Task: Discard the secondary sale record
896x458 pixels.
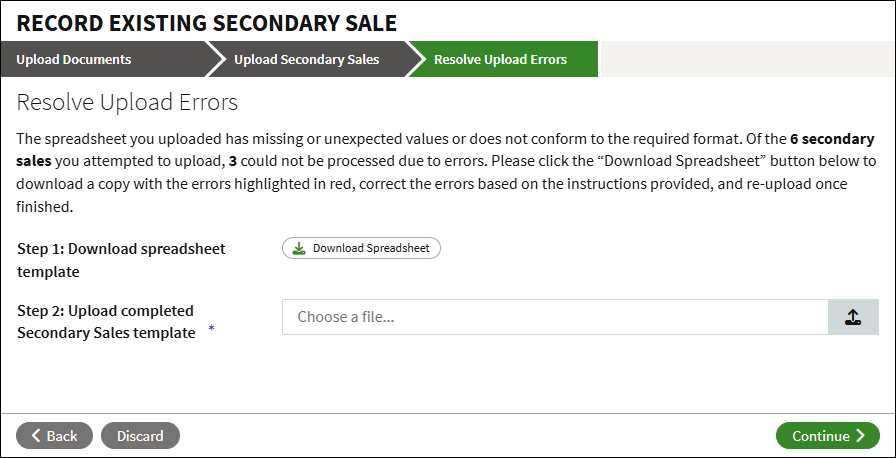Action: click(x=140, y=436)
